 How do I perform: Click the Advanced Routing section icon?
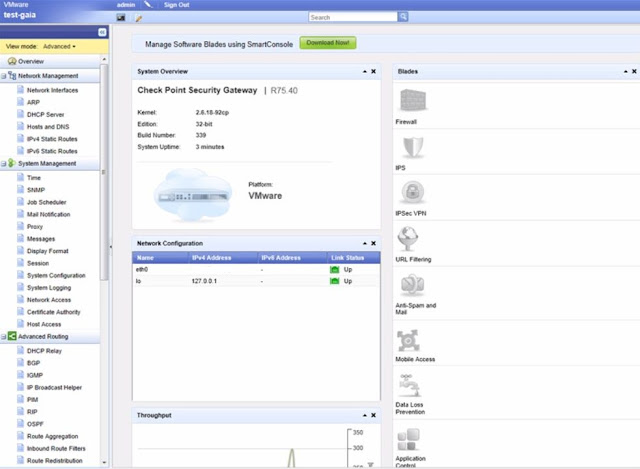12,336
